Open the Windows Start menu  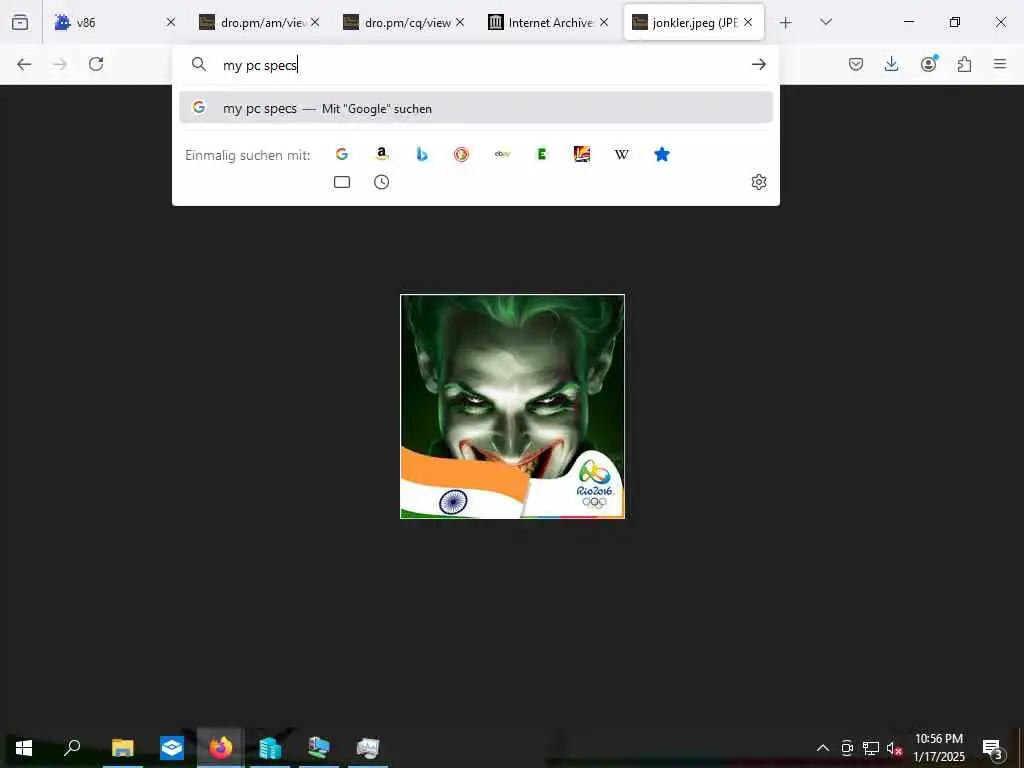(24, 747)
